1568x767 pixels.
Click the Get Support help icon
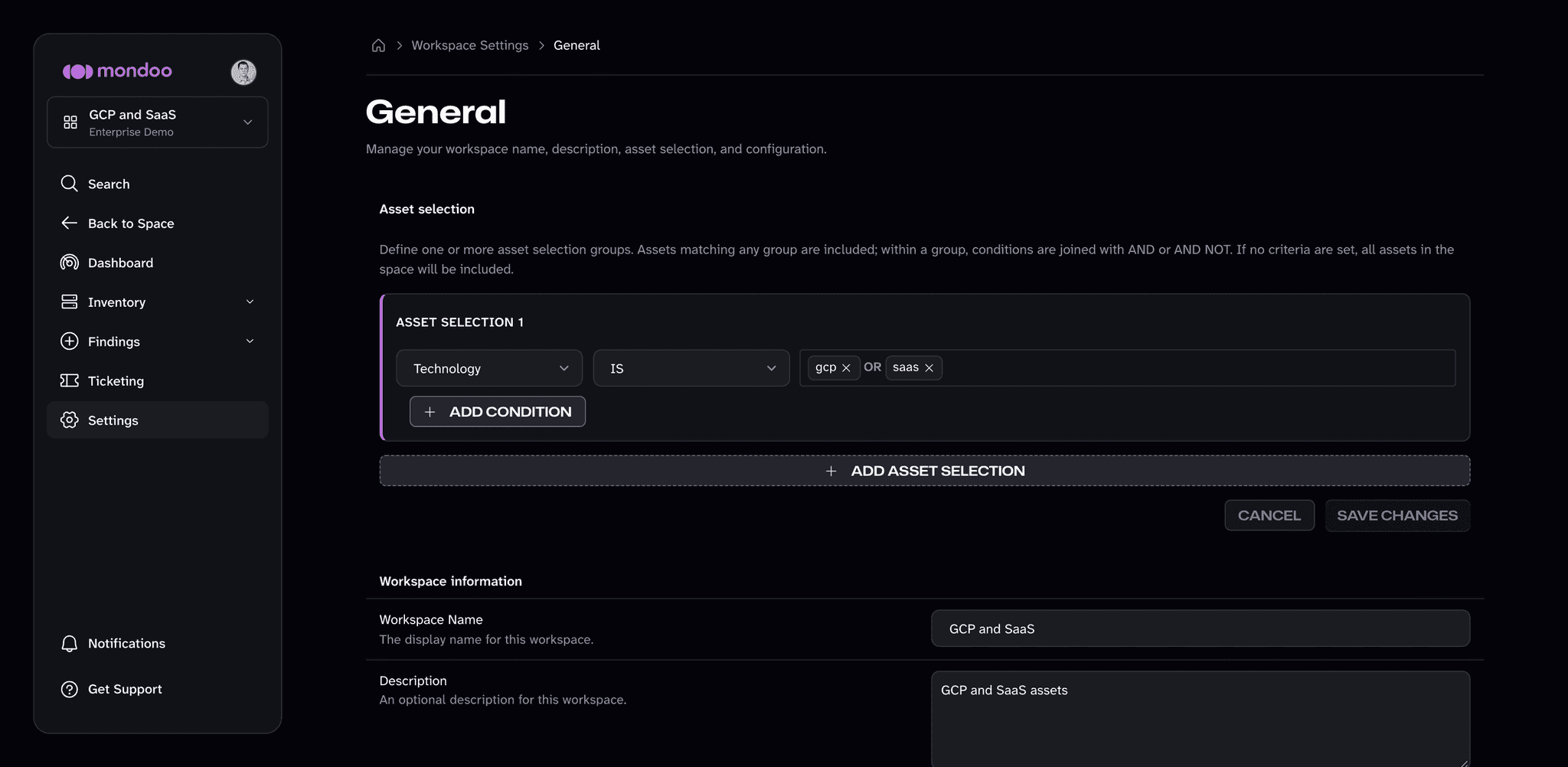70,689
